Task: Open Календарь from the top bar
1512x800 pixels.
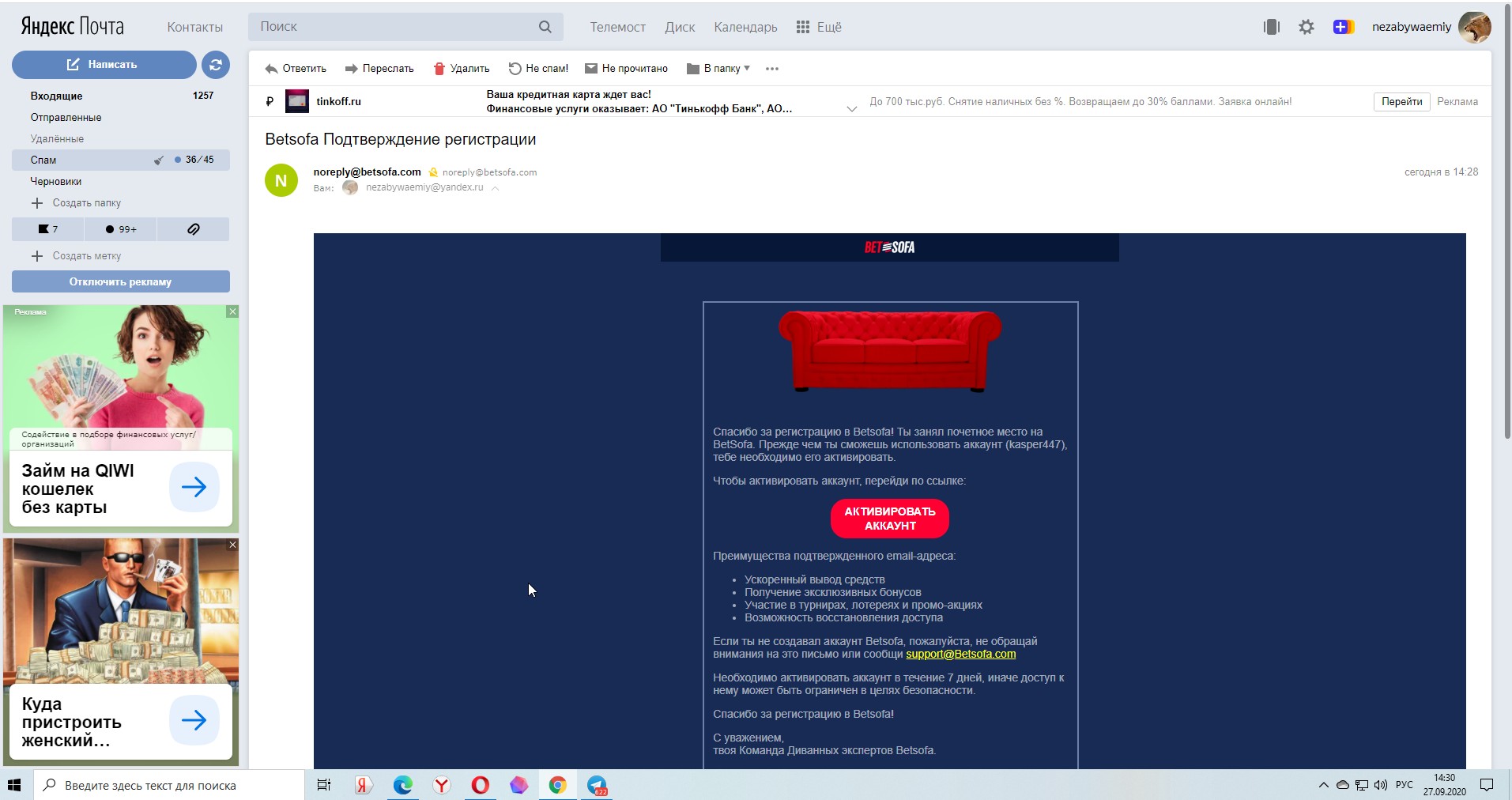Action: (745, 27)
